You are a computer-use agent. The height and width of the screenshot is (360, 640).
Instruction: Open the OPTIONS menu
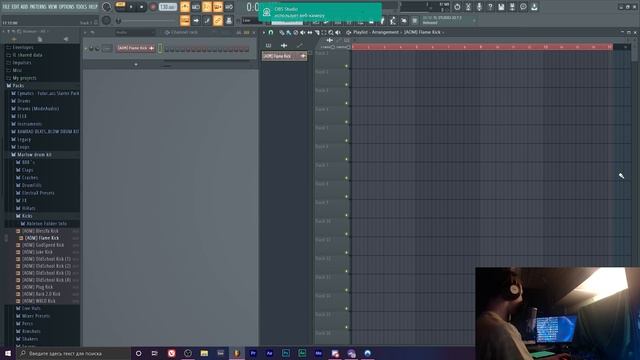point(67,7)
